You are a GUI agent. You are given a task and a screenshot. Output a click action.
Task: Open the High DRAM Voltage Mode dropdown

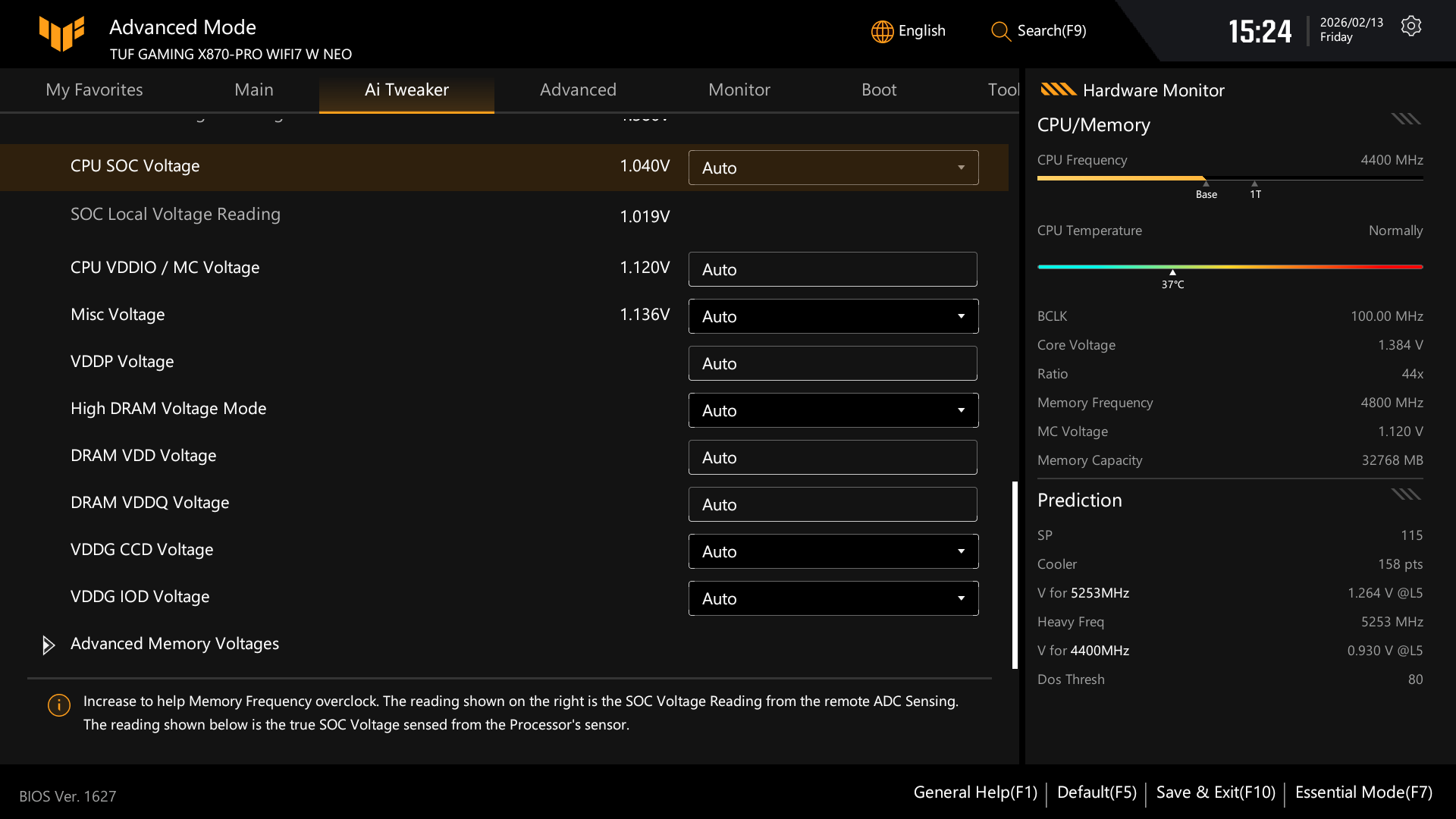point(961,410)
